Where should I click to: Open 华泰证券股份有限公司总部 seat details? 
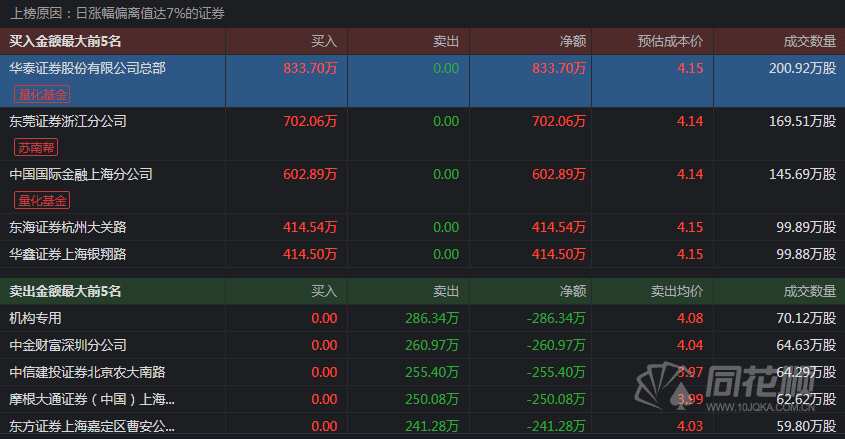tap(87, 69)
